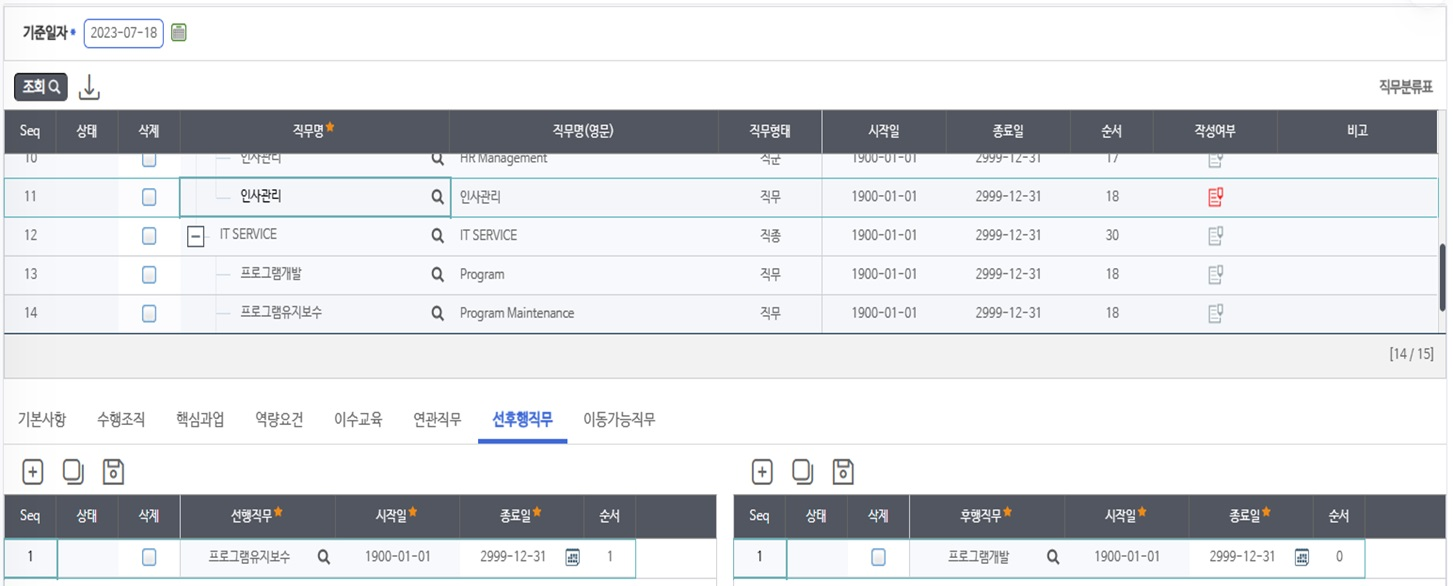Image resolution: width=1453 pixels, height=586 pixels.
Task: Collapse the IT SERVICE tree node
Action: [x=196, y=236]
